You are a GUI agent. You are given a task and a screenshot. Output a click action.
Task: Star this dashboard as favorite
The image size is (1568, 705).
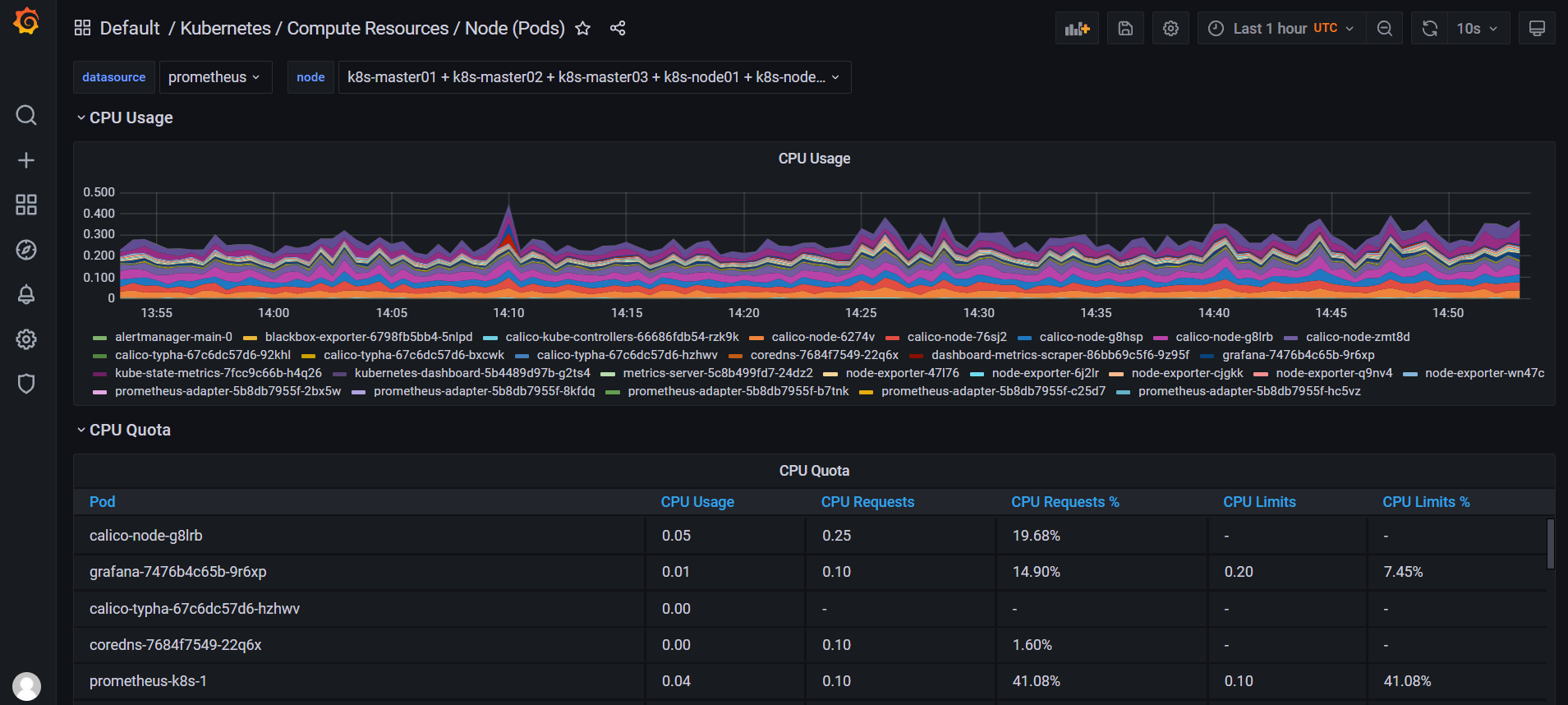point(582,29)
